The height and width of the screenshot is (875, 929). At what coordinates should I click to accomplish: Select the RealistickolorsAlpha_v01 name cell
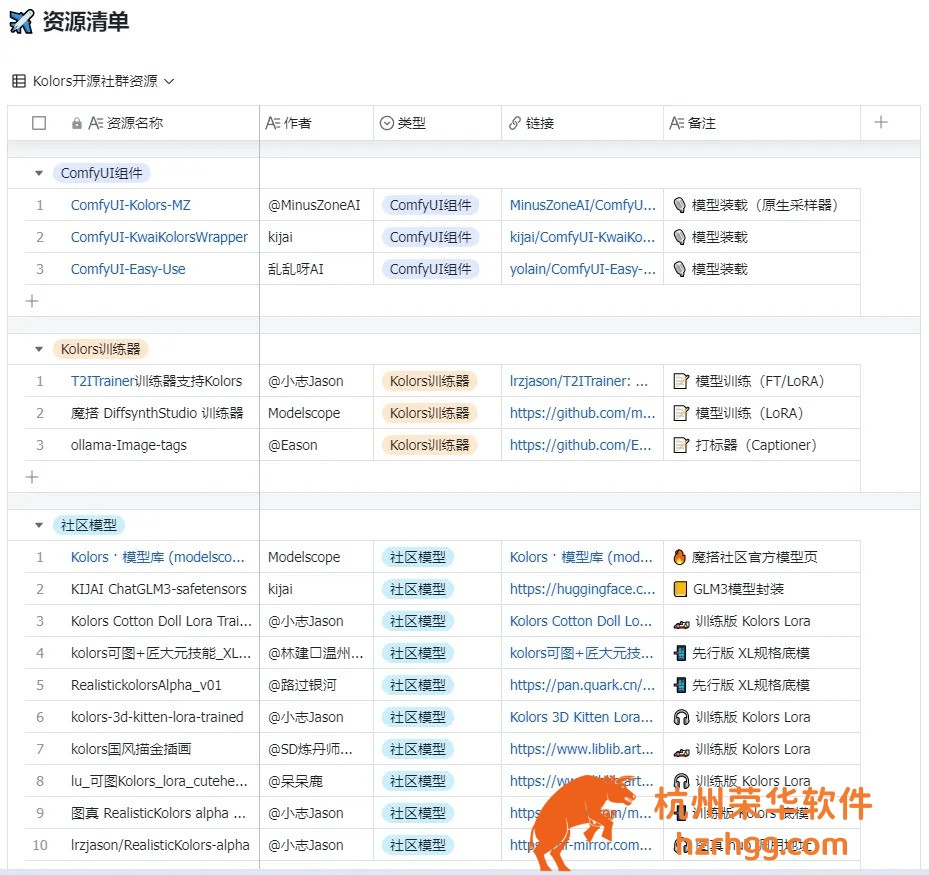tap(146, 685)
